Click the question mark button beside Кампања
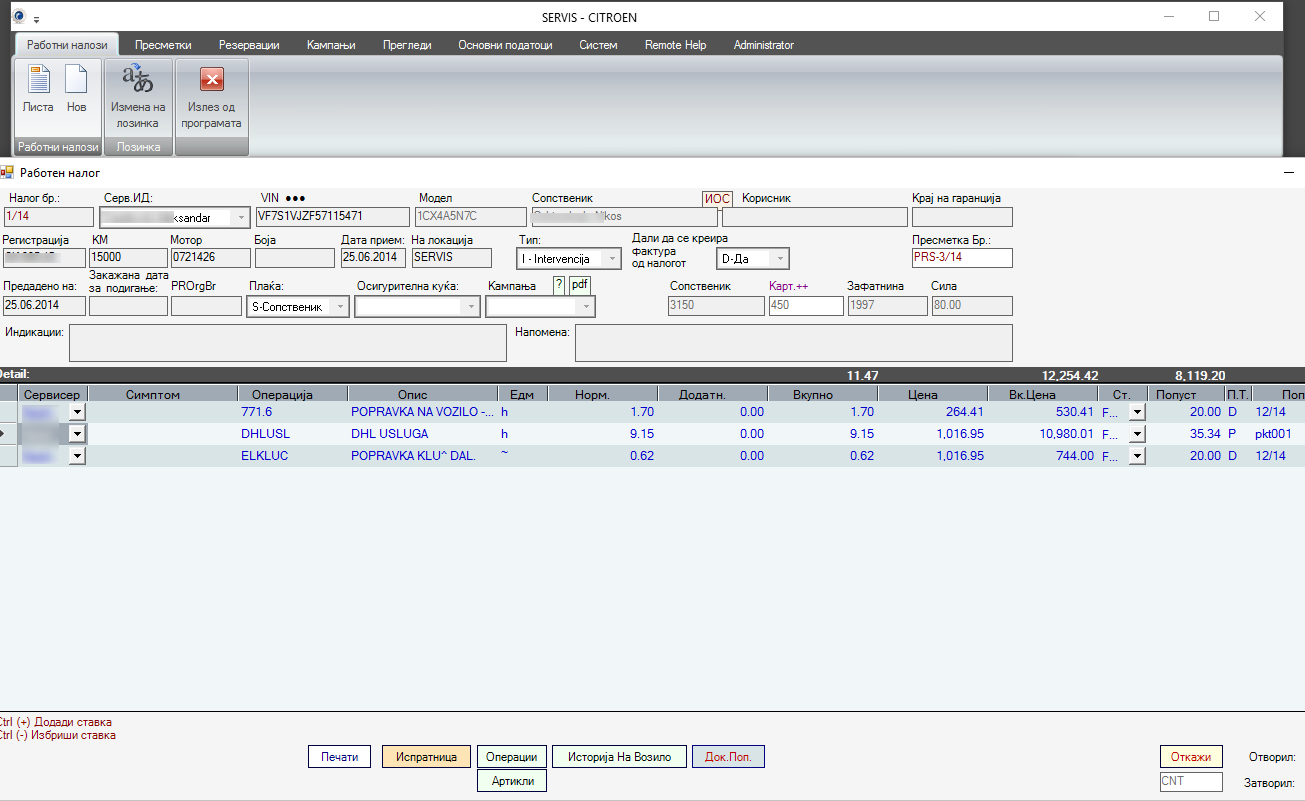This screenshot has width=1305, height=801. [x=559, y=286]
